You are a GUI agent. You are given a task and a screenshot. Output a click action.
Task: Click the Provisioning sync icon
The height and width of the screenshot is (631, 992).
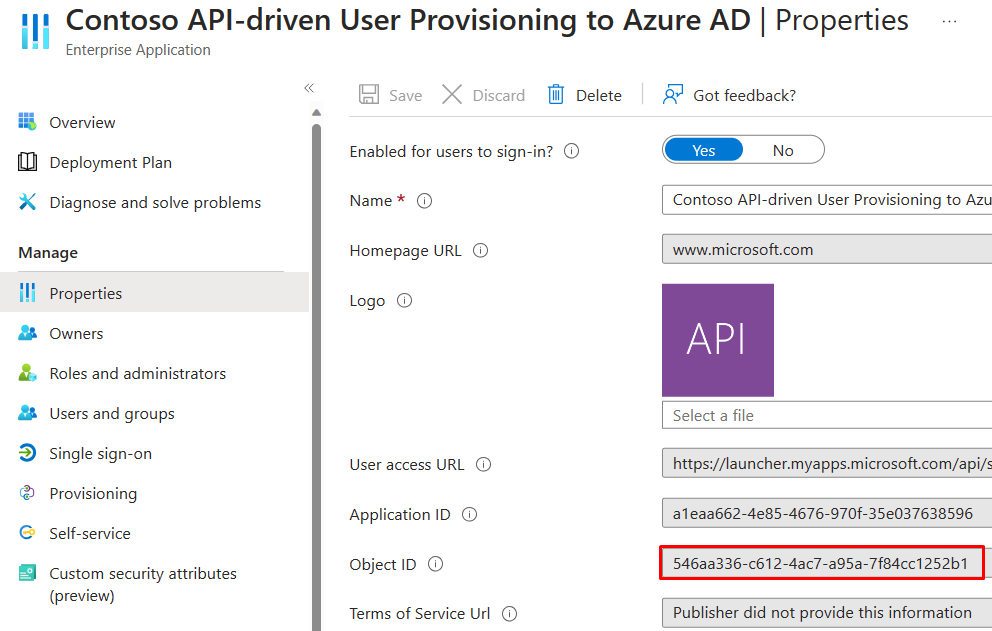[27, 492]
